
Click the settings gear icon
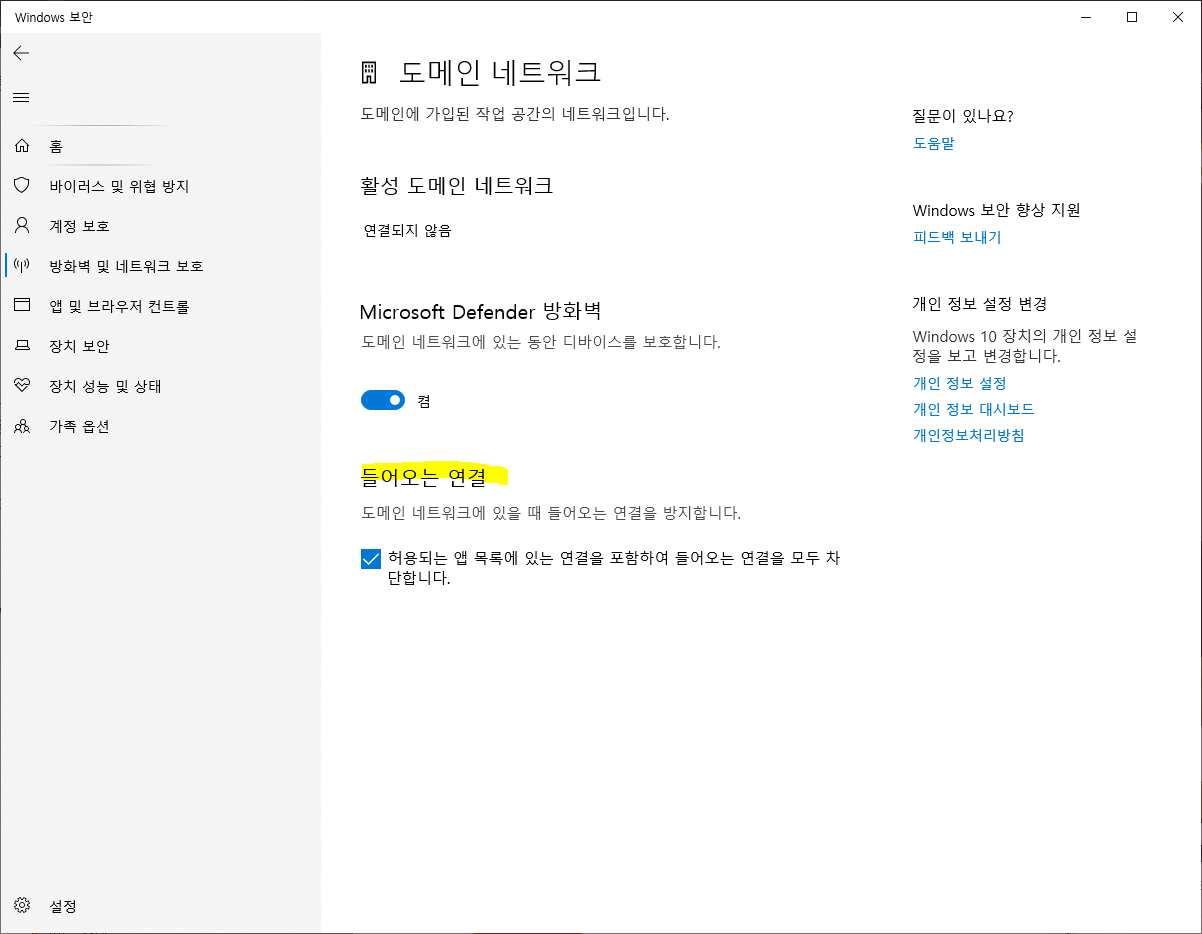pyautogui.click(x=22, y=906)
